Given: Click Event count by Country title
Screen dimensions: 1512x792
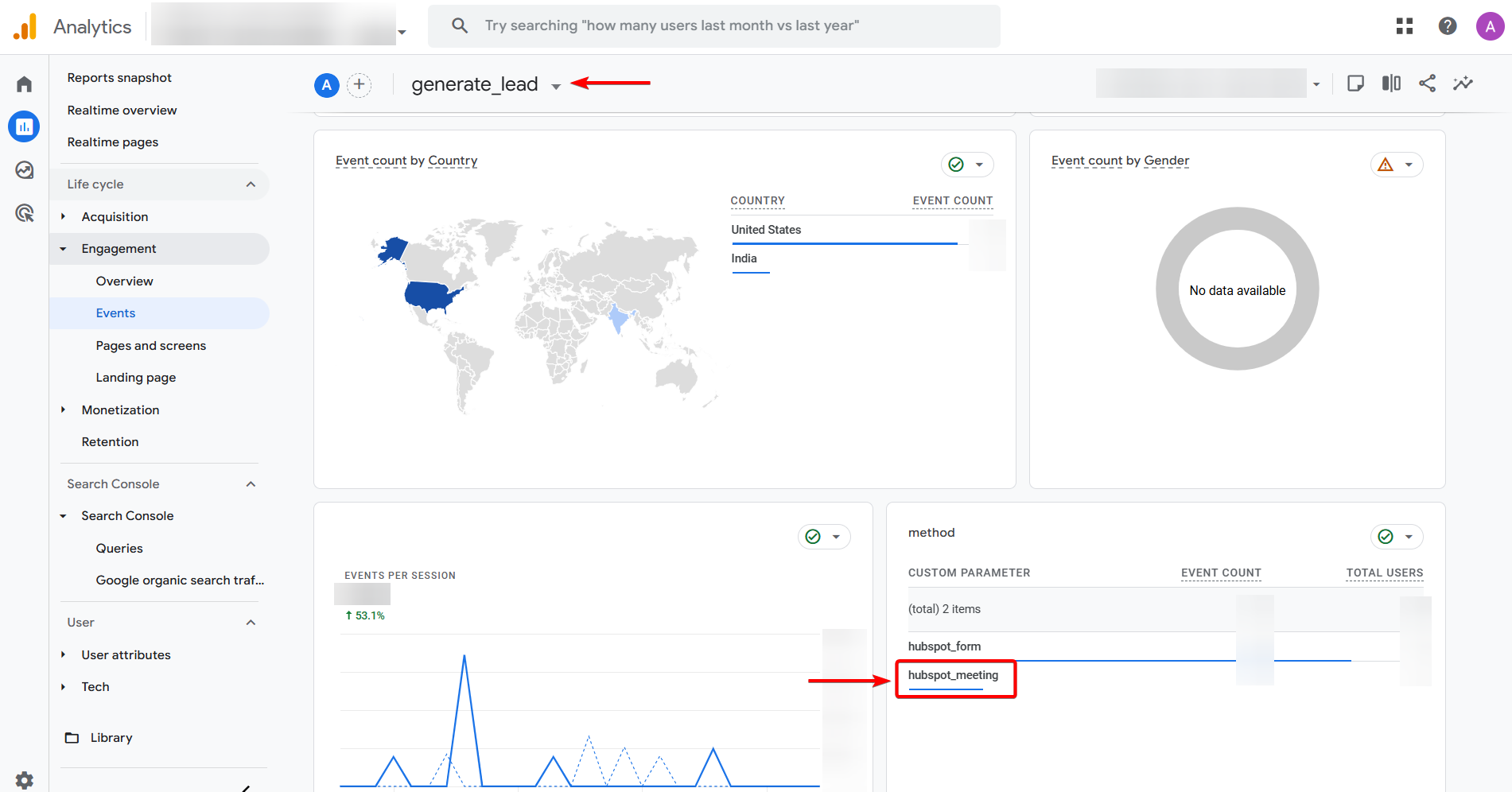Looking at the screenshot, I should [x=406, y=161].
